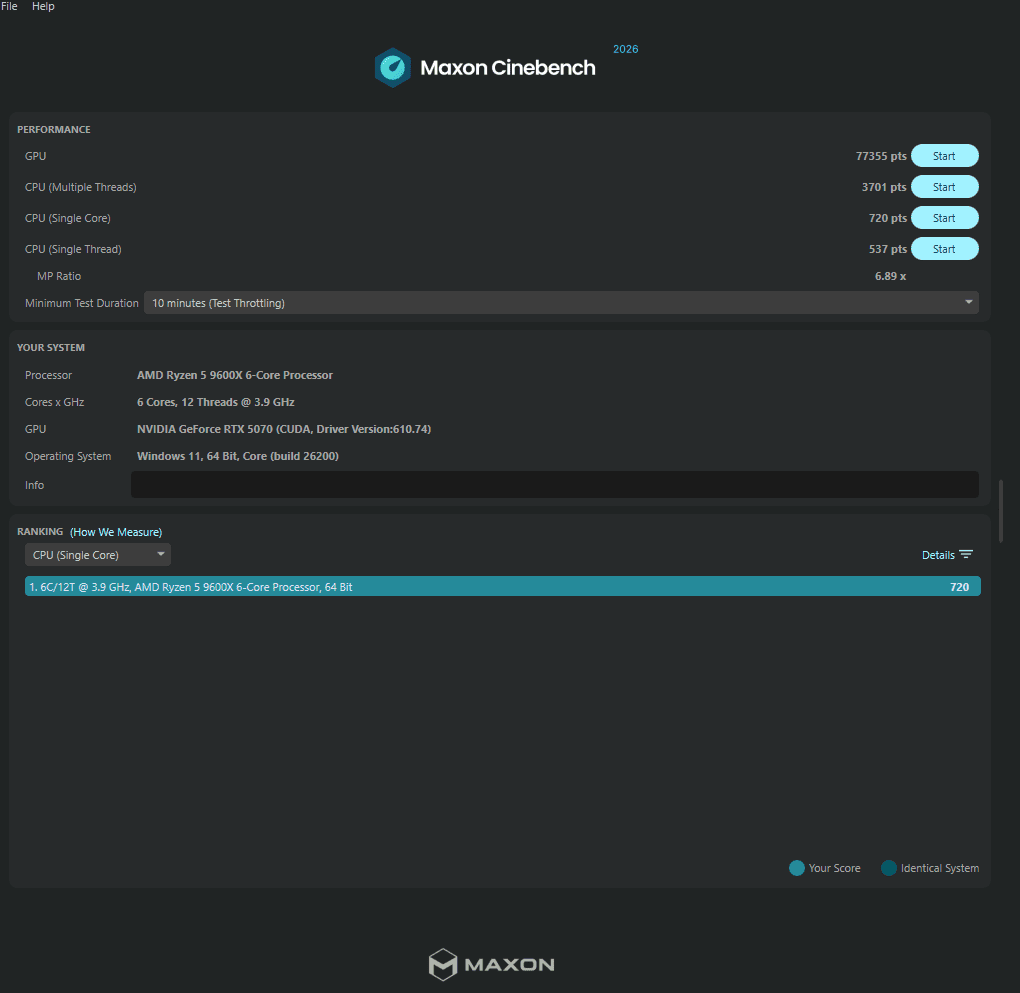The image size is (1020, 993).
Task: Click the MP Ratio value 6.89 x
Action: pos(890,276)
